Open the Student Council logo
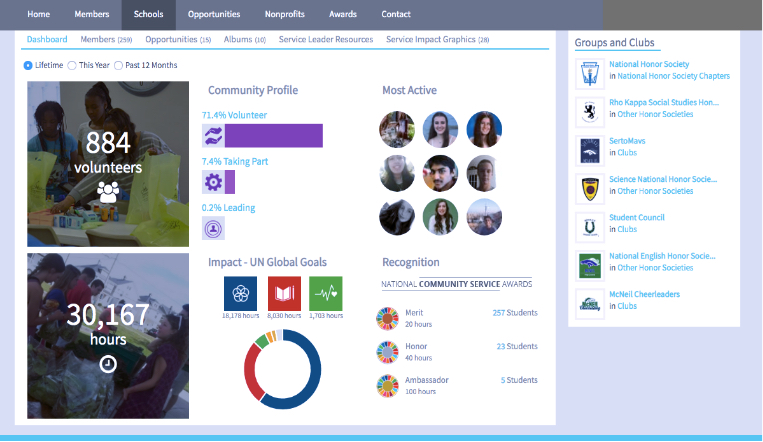The image size is (763, 442). pyautogui.click(x=590, y=227)
